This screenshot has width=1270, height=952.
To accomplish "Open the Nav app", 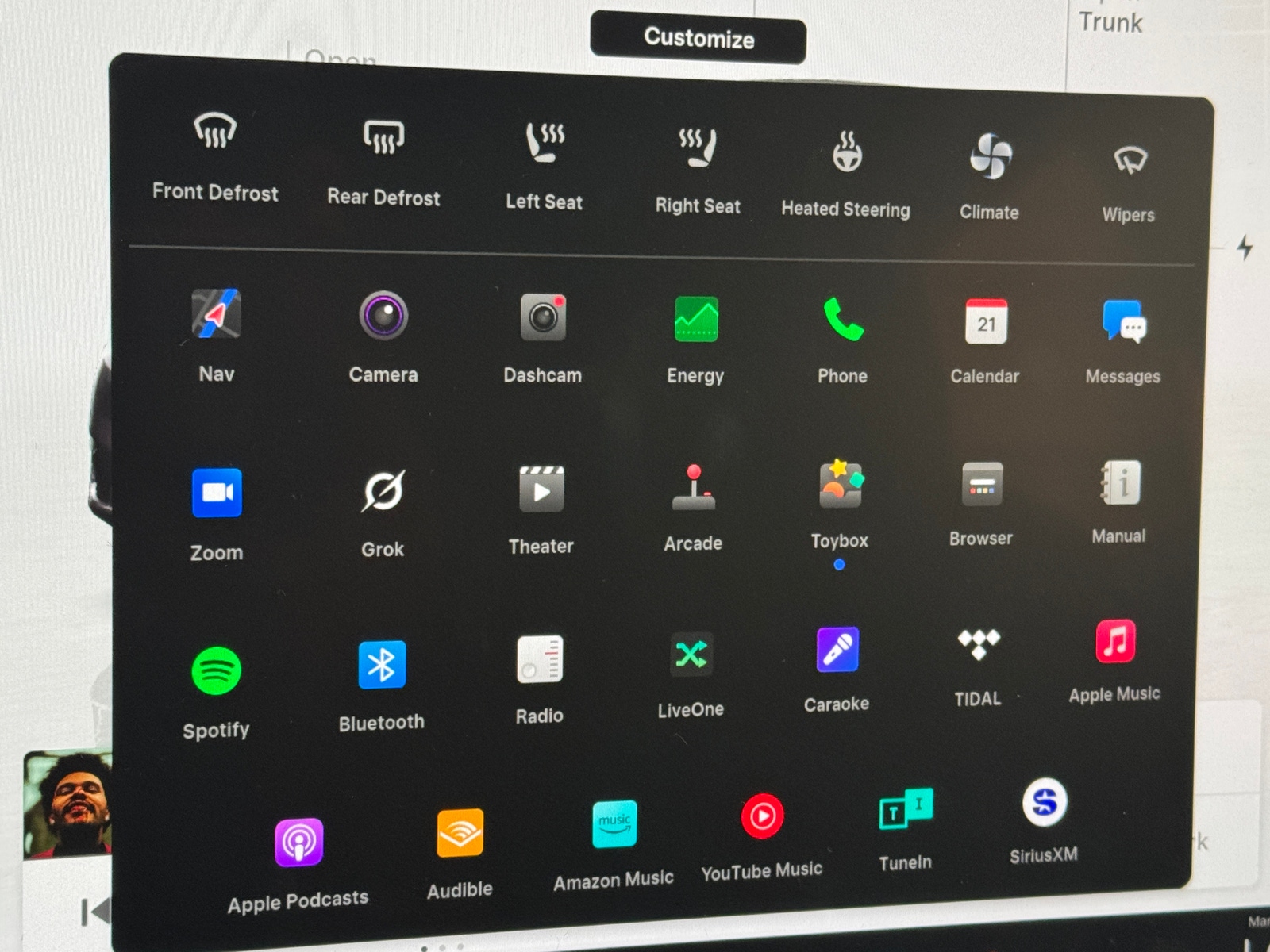I will click(x=216, y=315).
